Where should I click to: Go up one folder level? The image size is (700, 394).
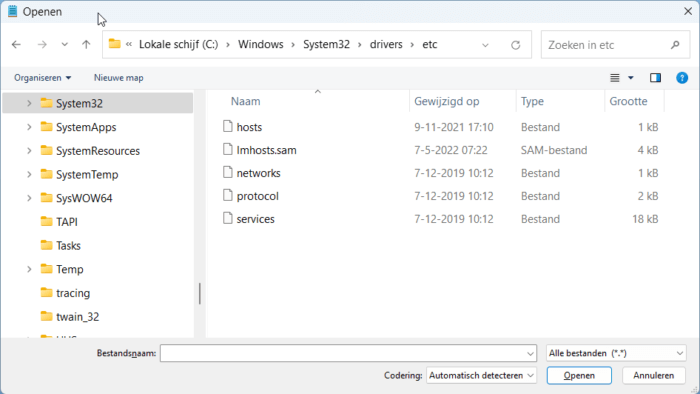click(86, 45)
